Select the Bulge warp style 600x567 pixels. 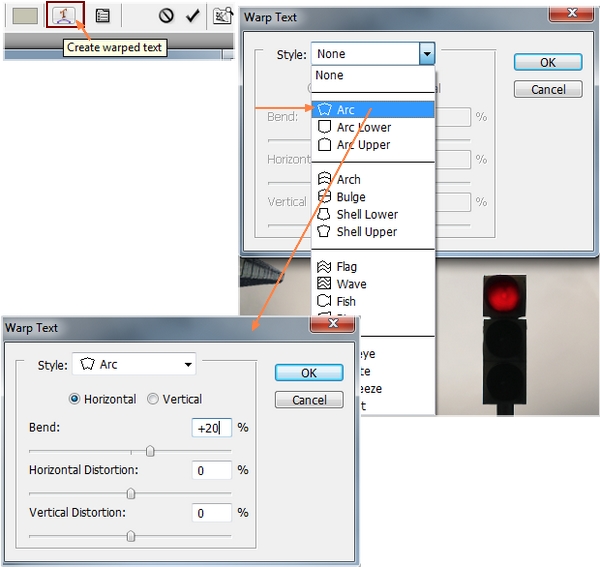(x=373, y=197)
